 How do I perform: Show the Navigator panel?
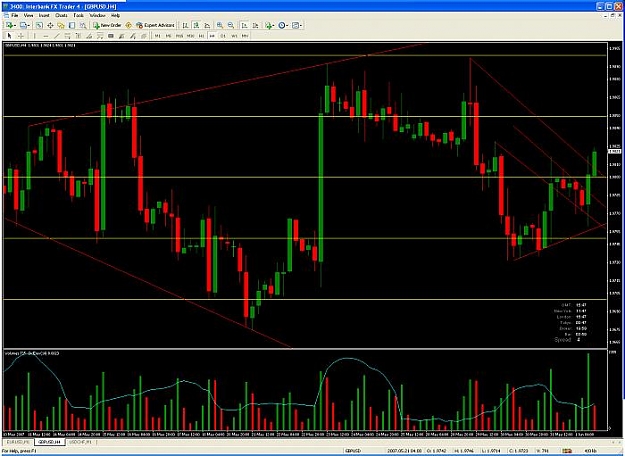pos(61,25)
